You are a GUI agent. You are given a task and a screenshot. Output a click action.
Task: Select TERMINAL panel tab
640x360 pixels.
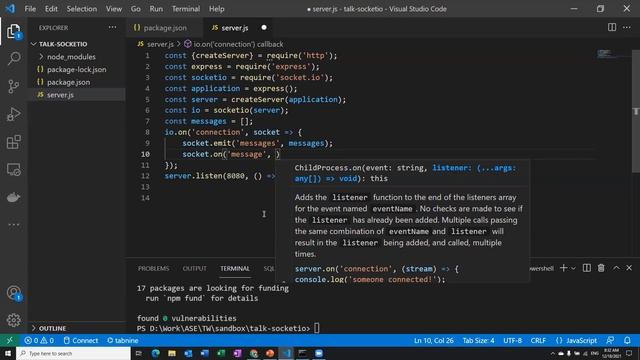tap(235, 268)
